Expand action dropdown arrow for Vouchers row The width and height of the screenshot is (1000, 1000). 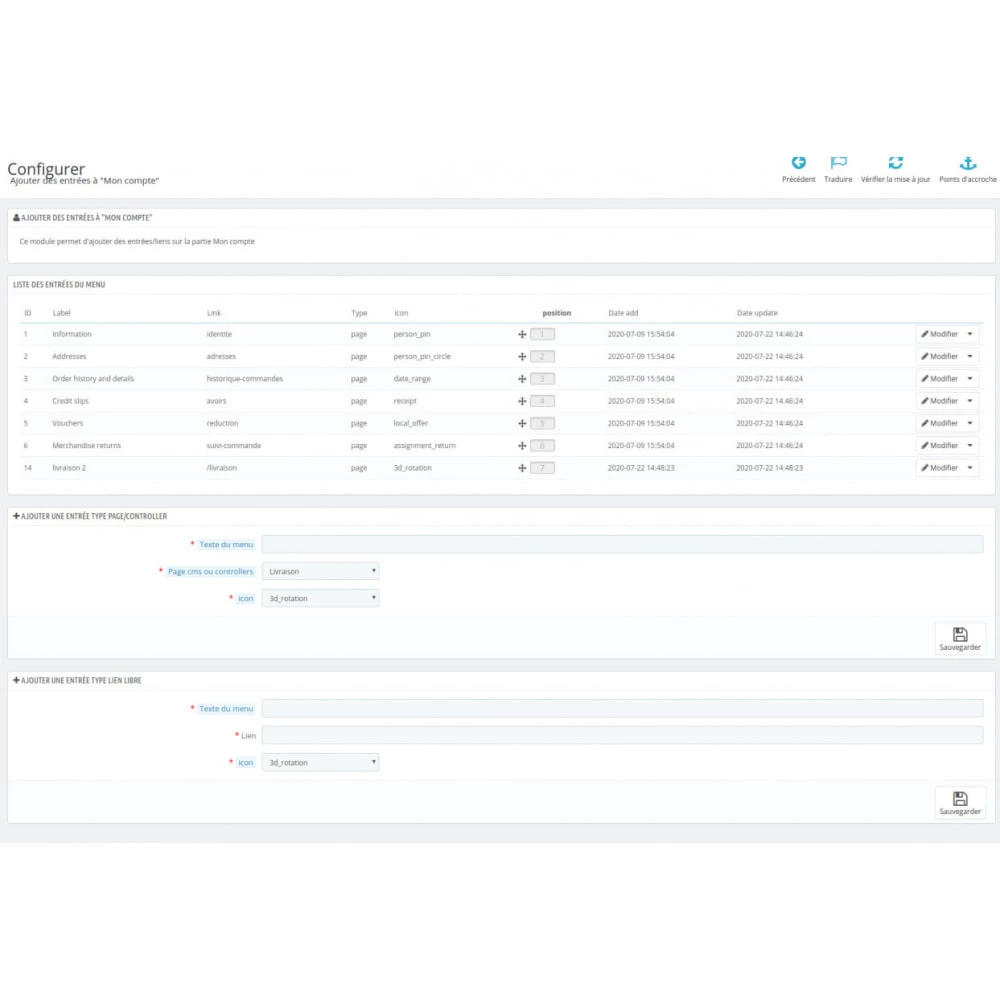[x=970, y=423]
